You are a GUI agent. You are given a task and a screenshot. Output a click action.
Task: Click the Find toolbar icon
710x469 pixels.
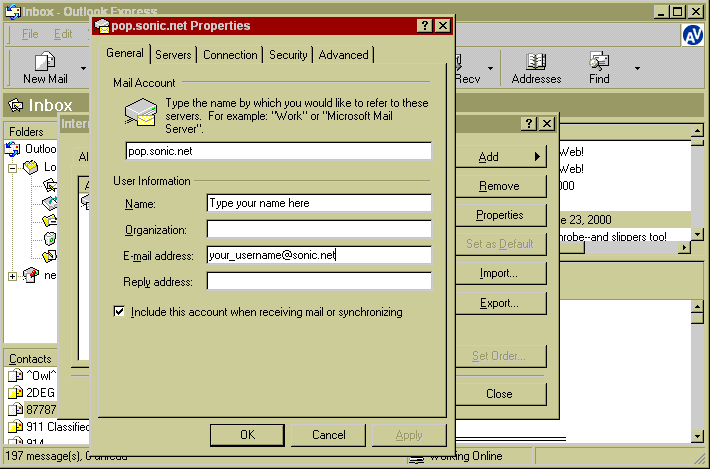click(x=599, y=61)
